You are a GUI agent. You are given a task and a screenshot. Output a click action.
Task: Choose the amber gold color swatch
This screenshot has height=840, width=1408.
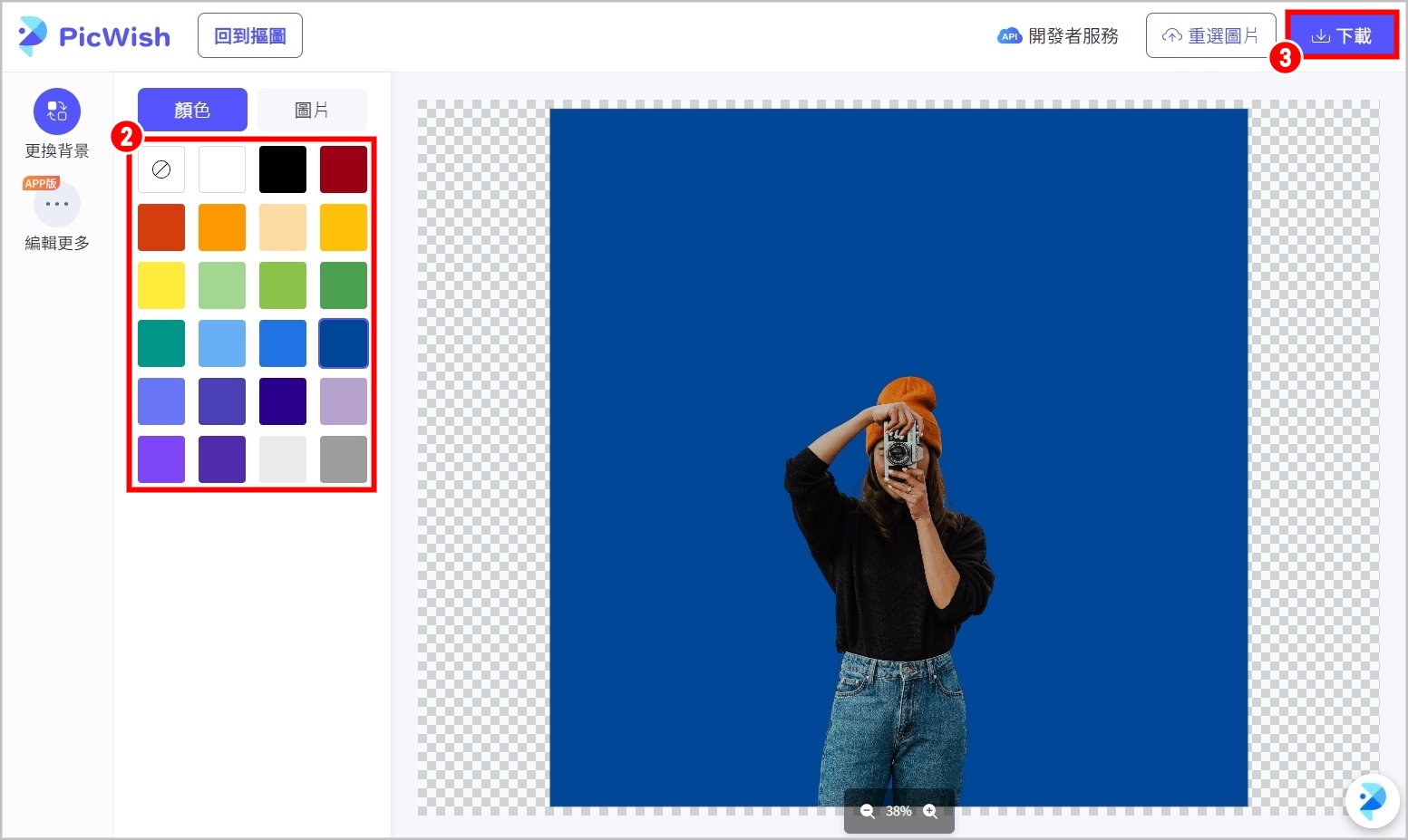coord(344,227)
